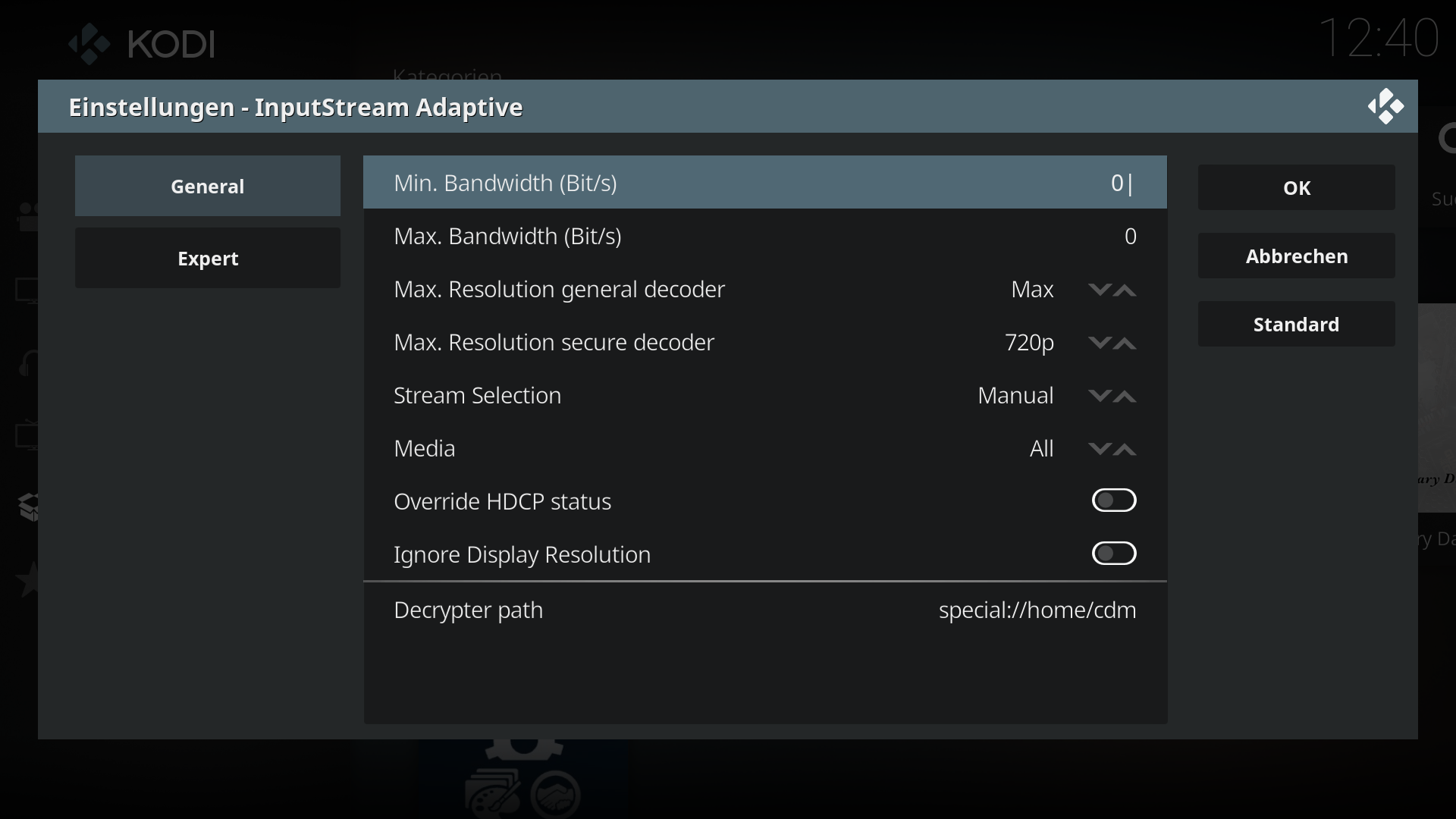
Task: Toggle Ignore Display Resolution switch
Action: tap(1114, 554)
